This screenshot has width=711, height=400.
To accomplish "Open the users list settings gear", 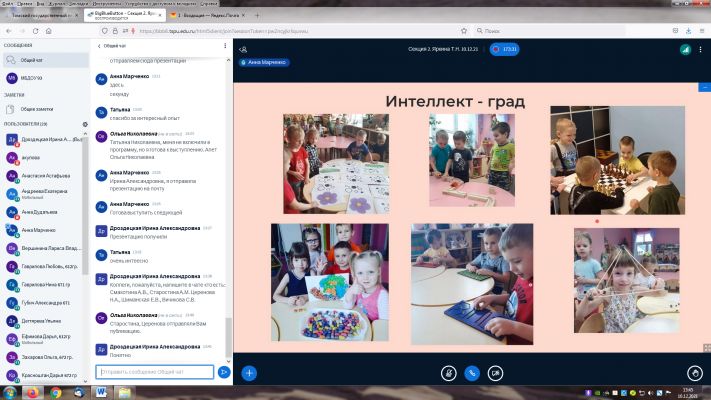I will pyautogui.click(x=85, y=123).
